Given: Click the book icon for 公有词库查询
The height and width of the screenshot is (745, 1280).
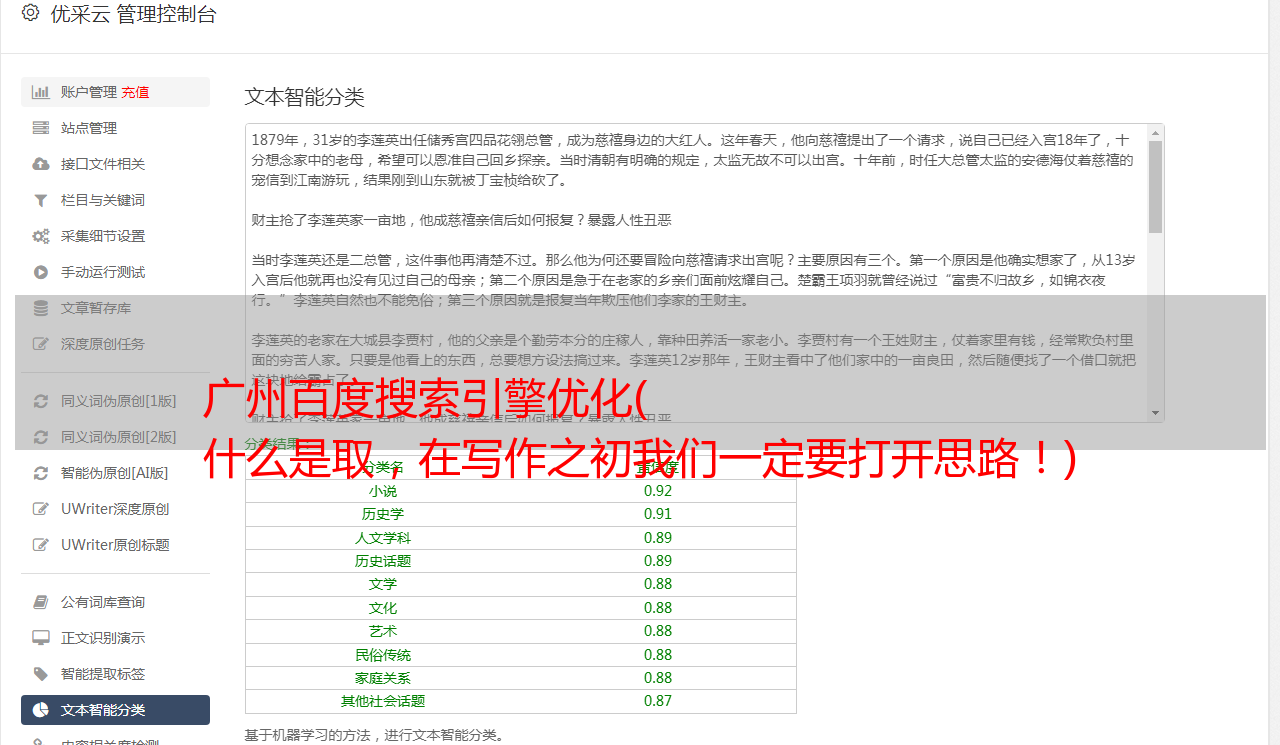Looking at the screenshot, I should [x=41, y=602].
